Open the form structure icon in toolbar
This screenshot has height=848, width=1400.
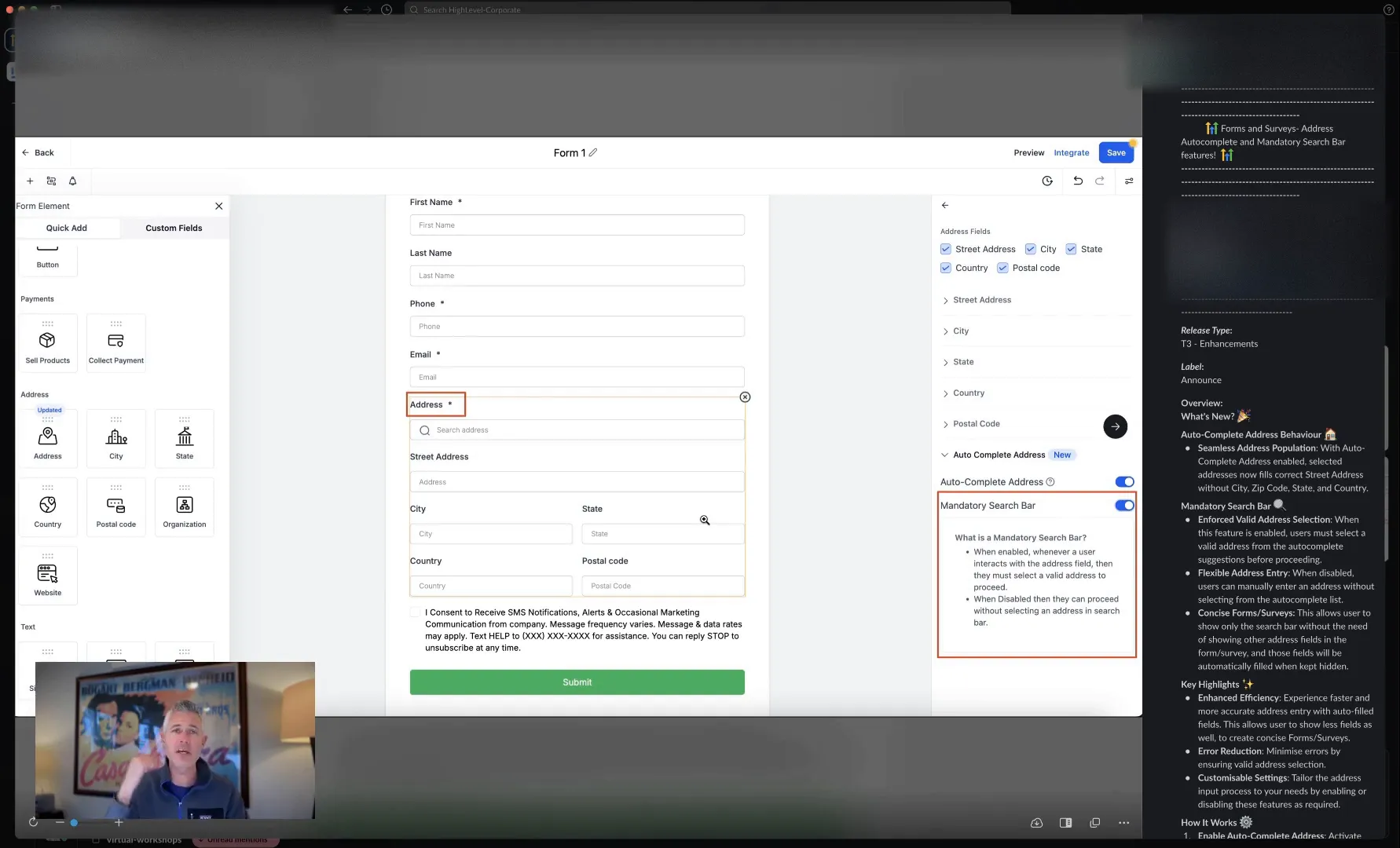click(x=51, y=181)
